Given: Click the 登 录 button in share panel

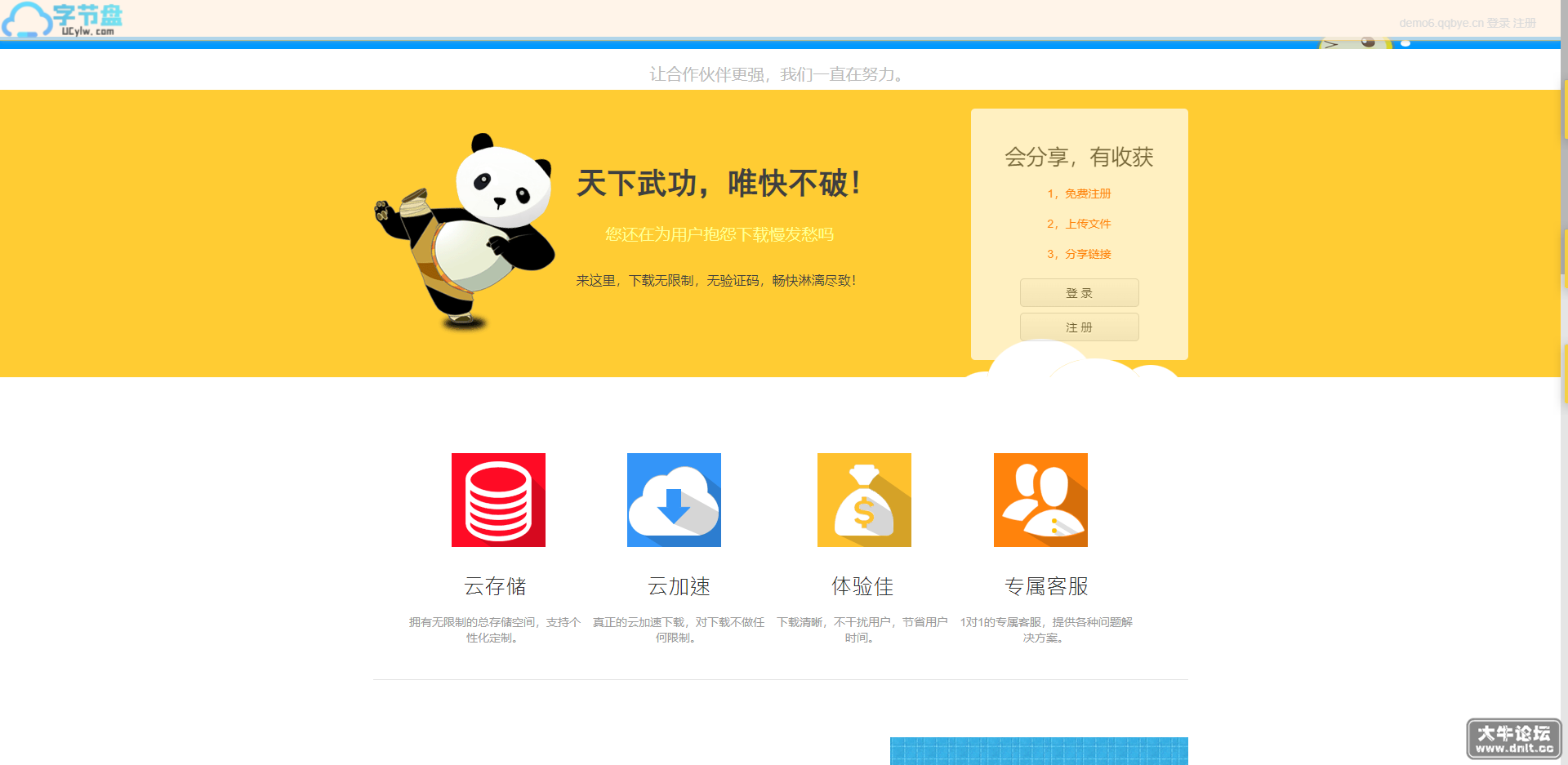Looking at the screenshot, I should click(x=1079, y=293).
